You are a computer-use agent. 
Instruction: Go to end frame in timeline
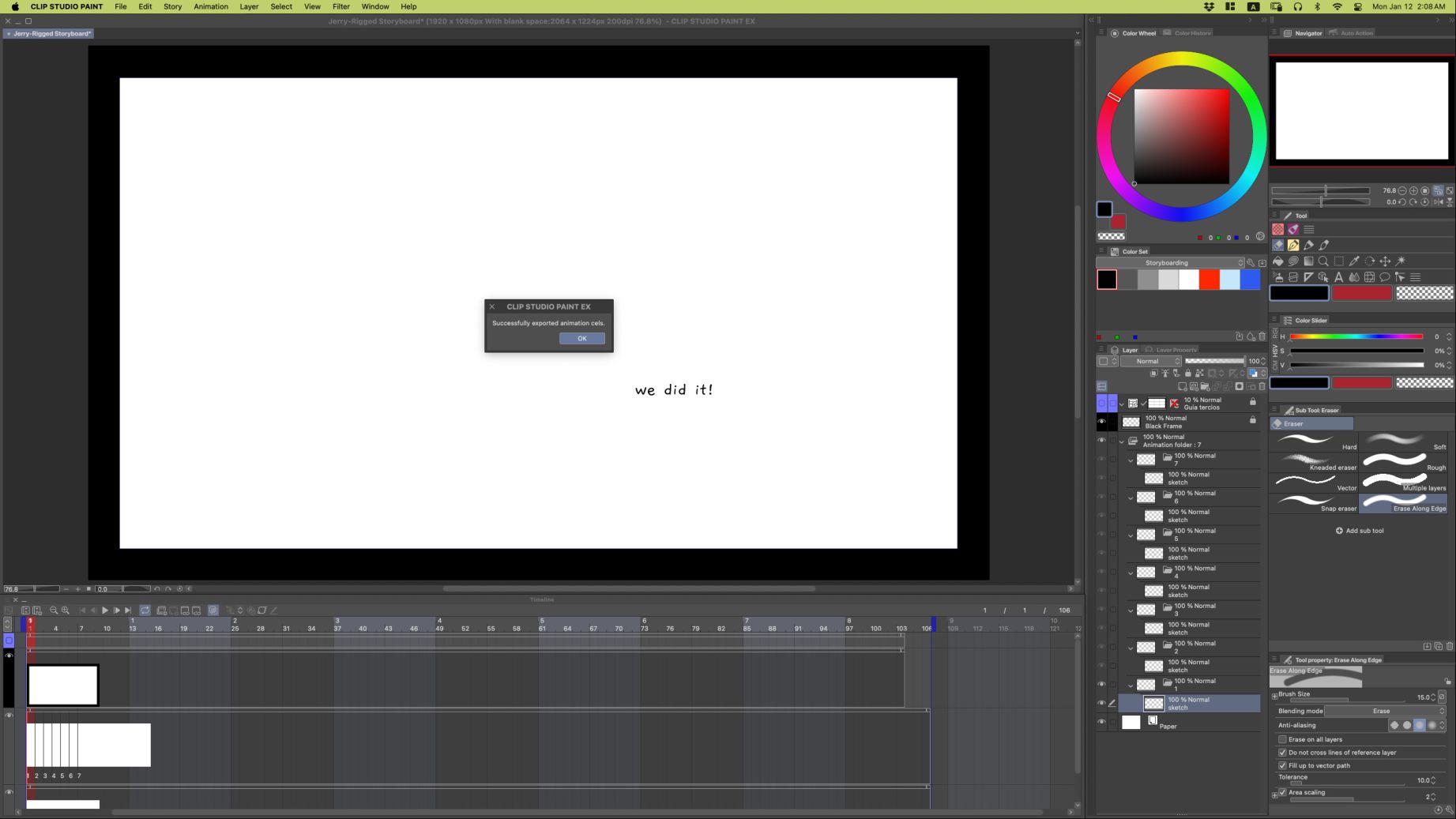point(128,610)
